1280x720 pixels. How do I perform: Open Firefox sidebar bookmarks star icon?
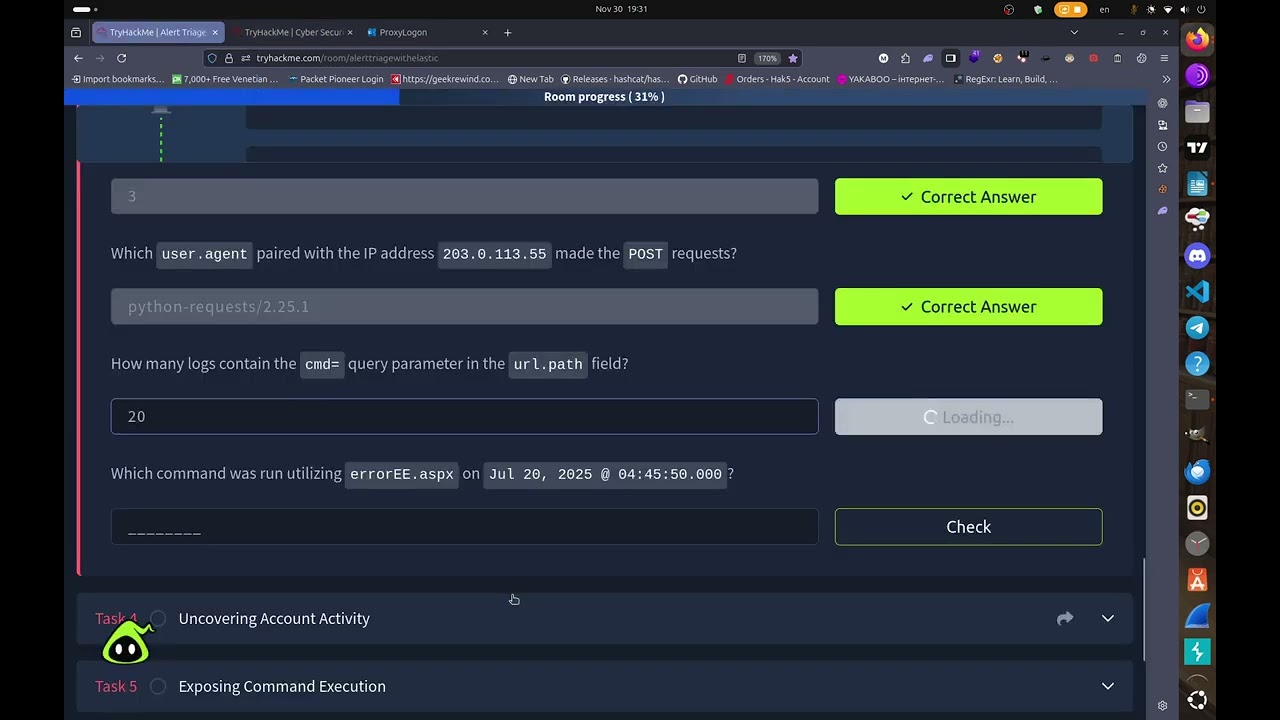pyautogui.click(x=1162, y=168)
